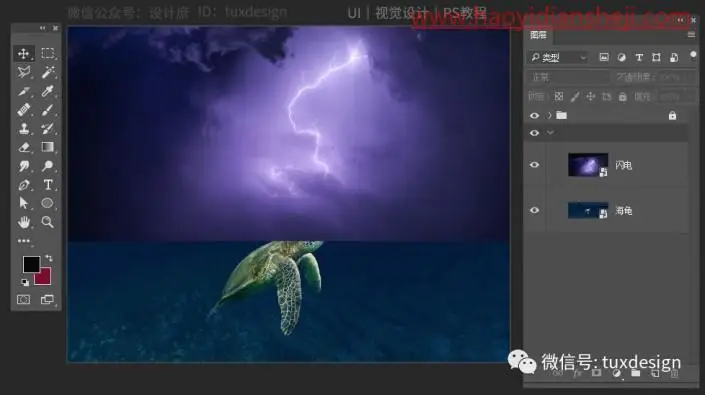This screenshot has width=705, height=395.
Task: Reset to default foreground and background colors
Action: (x=25, y=282)
